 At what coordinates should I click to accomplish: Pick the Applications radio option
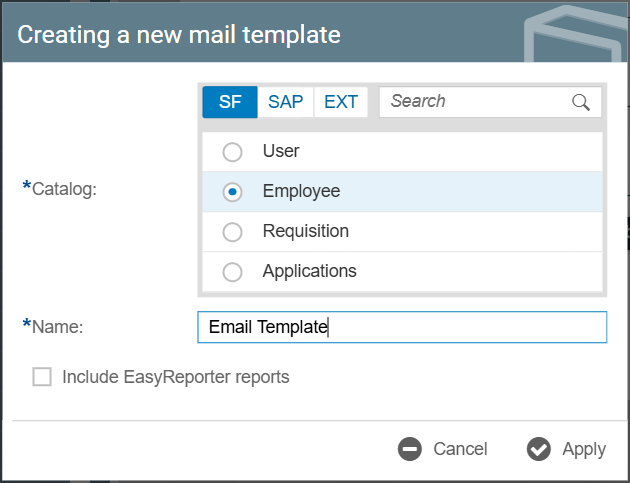click(232, 271)
